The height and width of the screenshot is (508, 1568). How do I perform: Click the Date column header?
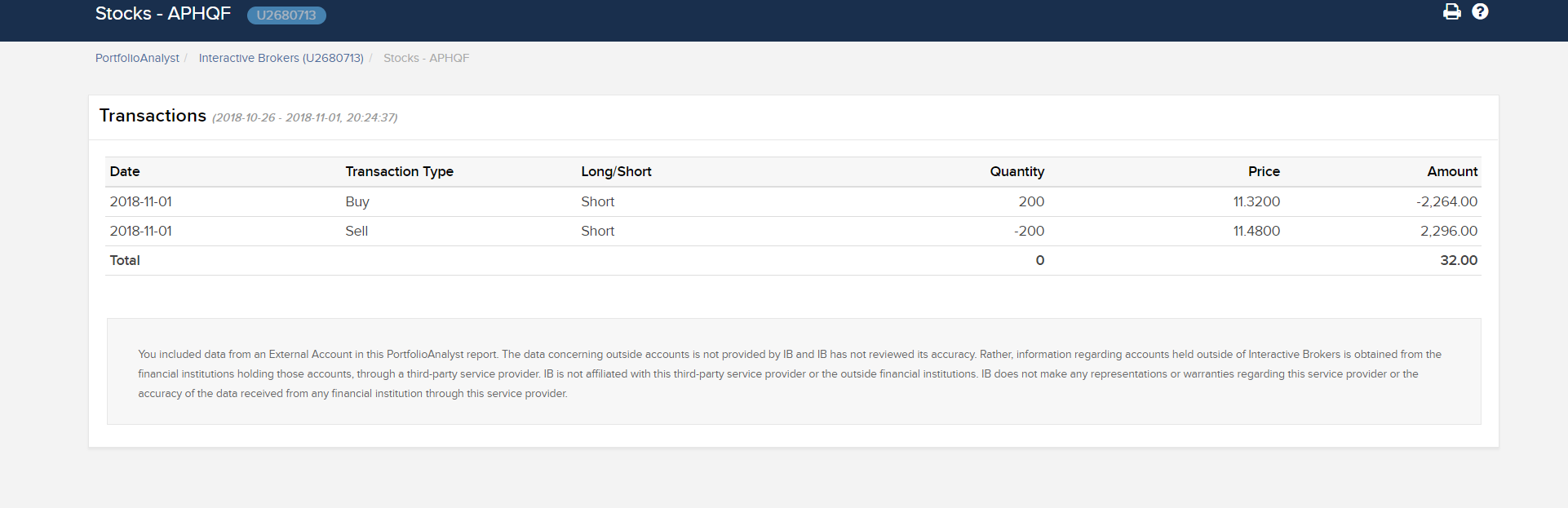(x=125, y=171)
